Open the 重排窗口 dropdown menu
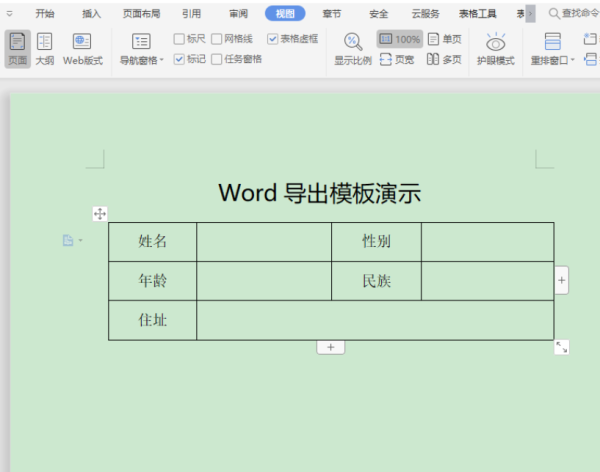The width and height of the screenshot is (600, 472). point(553,60)
